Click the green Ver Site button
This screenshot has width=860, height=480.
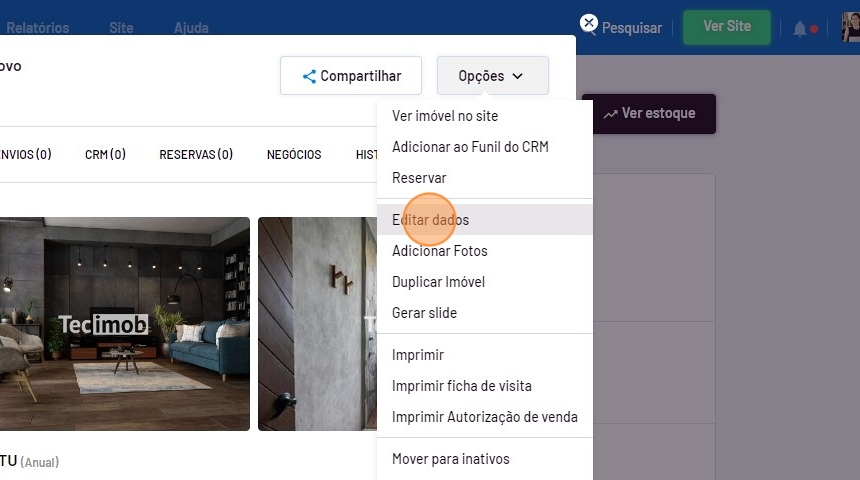[x=727, y=27]
